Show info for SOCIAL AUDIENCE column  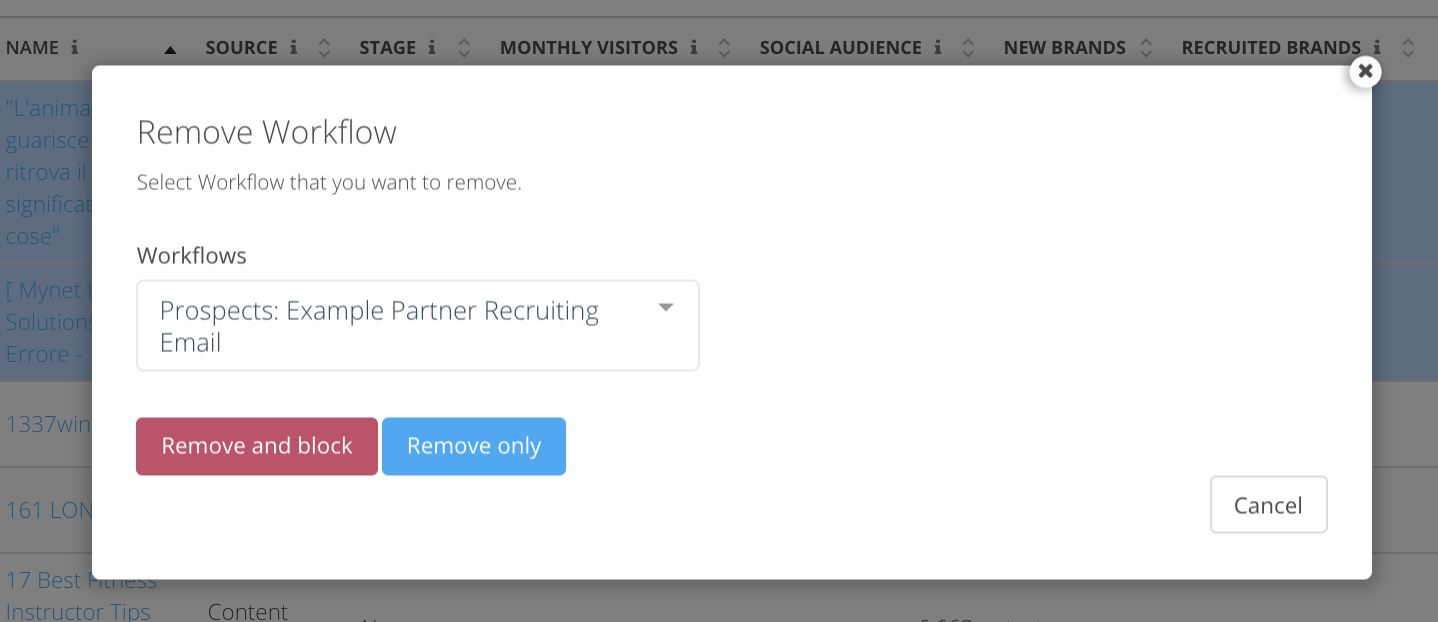coord(938,47)
